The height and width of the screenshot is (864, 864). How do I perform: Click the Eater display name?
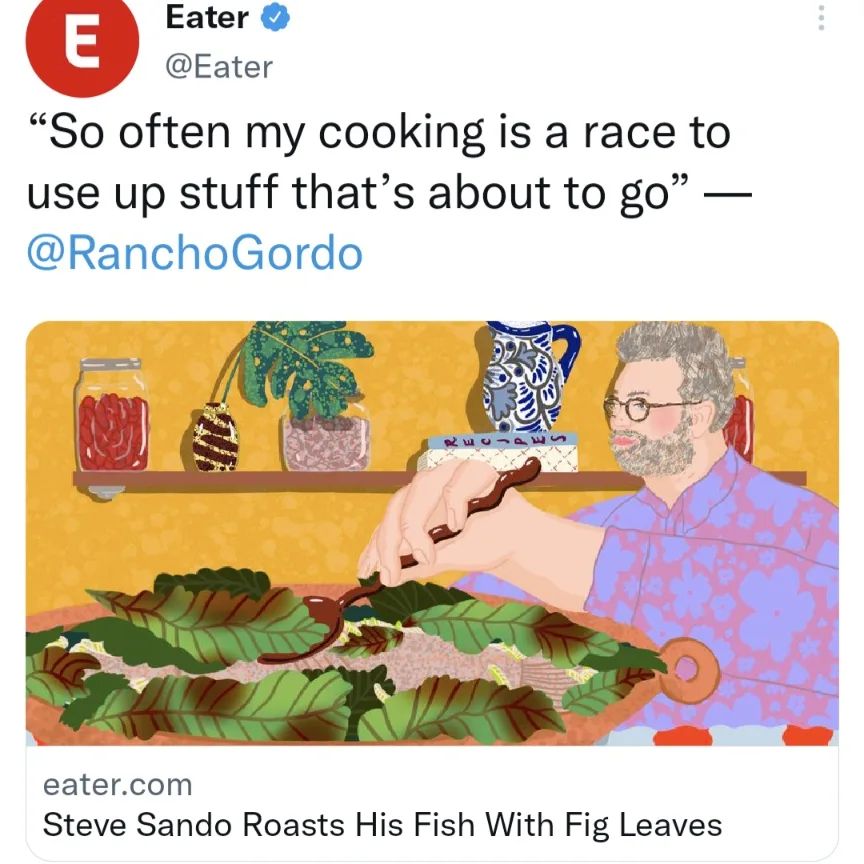(x=207, y=17)
